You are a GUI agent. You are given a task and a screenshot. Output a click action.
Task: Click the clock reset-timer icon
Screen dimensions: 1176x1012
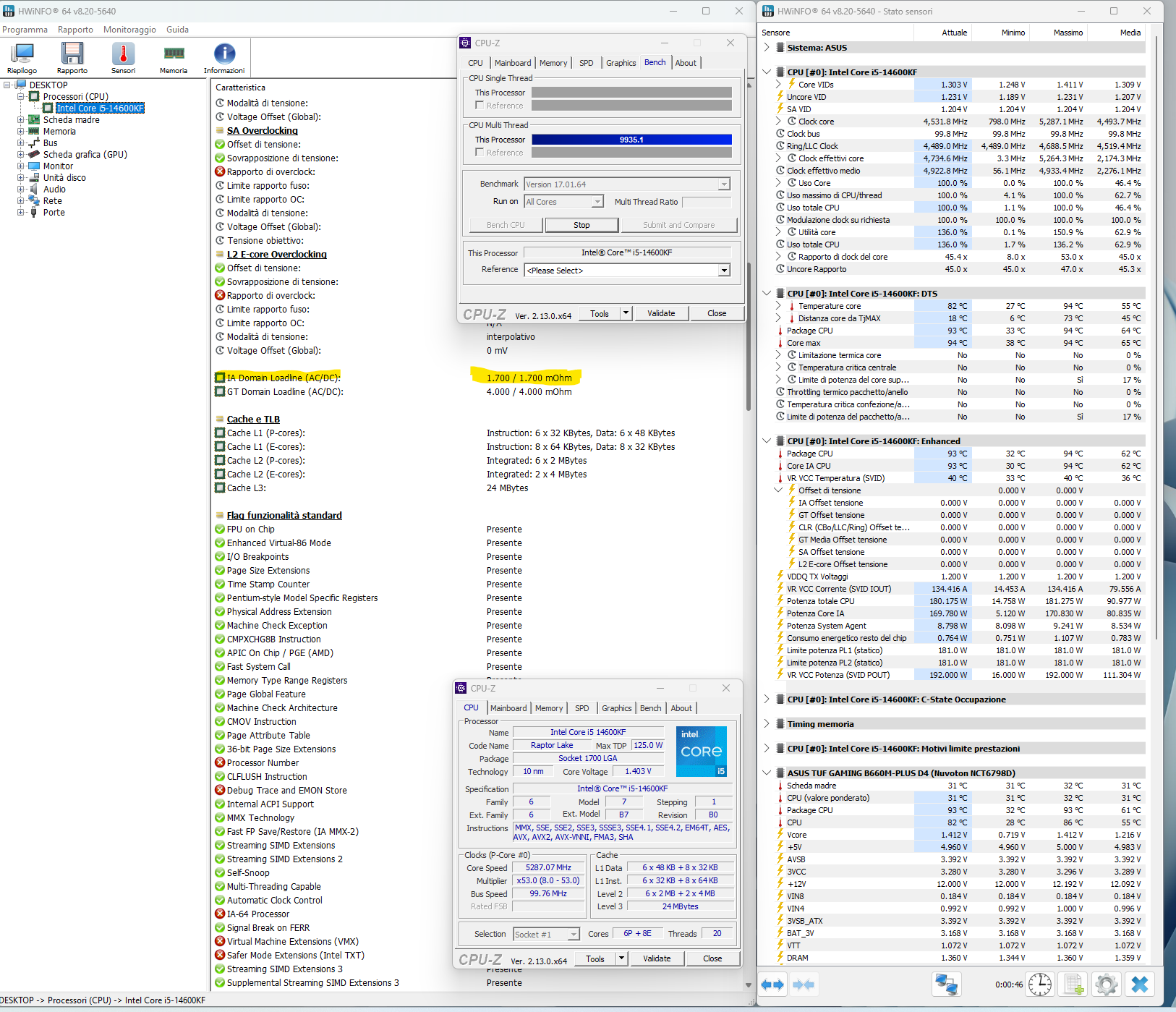(x=1040, y=985)
